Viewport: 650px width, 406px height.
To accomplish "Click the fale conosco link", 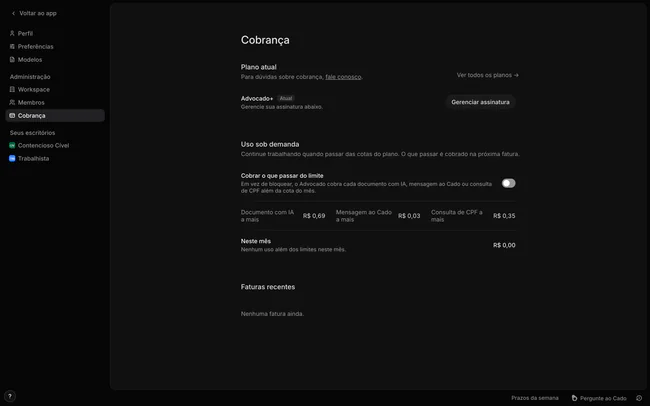I will click(343, 77).
